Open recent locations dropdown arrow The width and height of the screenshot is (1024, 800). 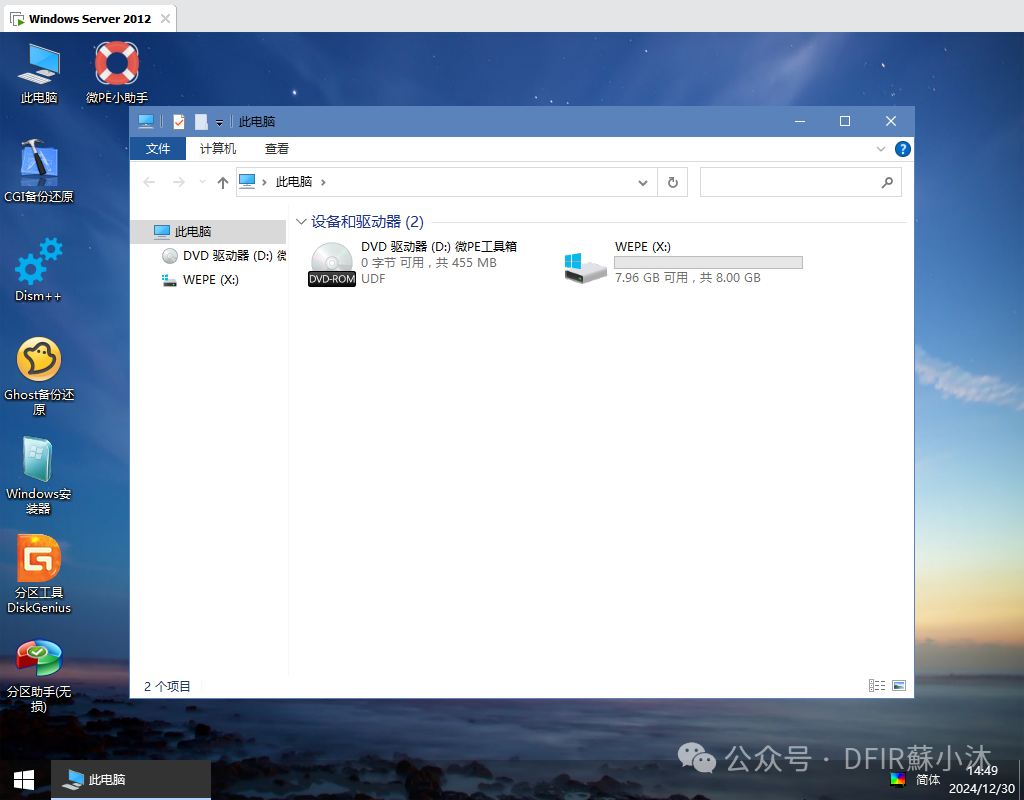pos(202,182)
